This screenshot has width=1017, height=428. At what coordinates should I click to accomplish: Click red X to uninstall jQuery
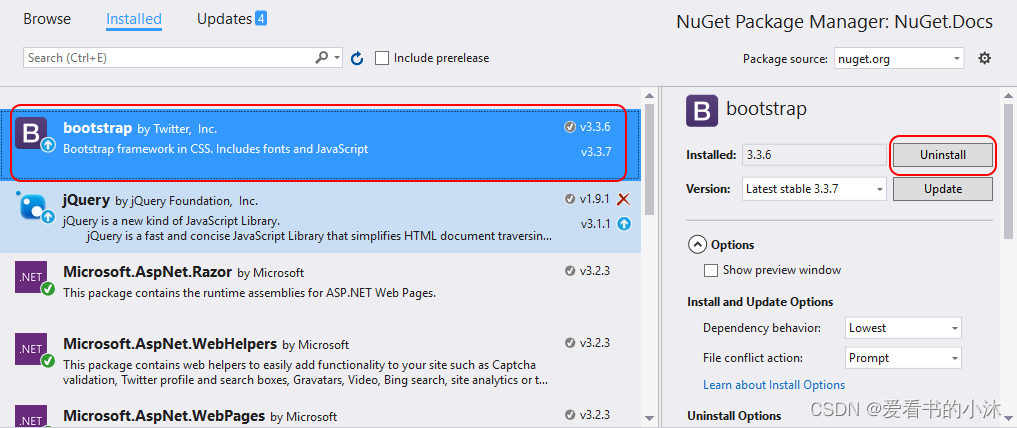[624, 199]
